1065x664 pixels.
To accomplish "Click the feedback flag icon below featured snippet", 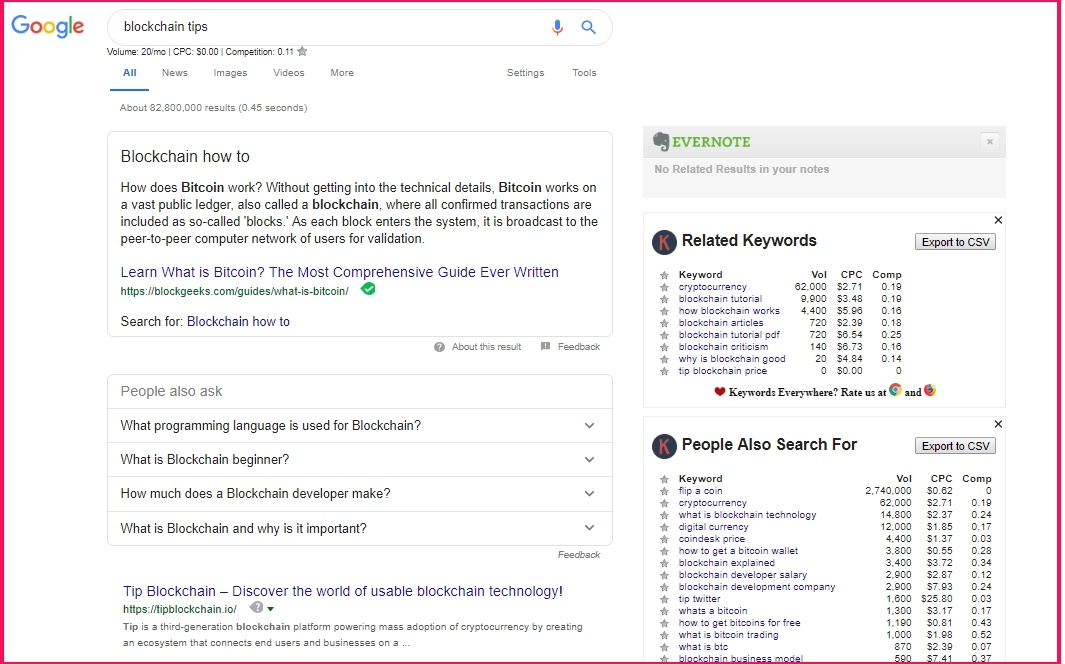I will click(545, 346).
